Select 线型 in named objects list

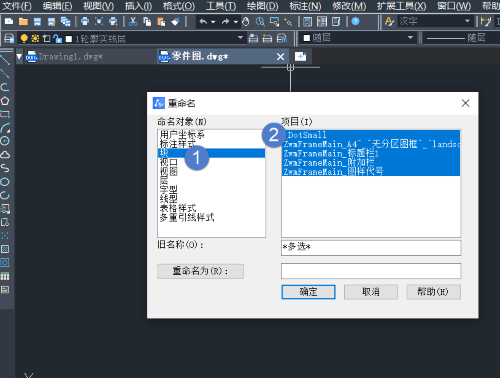(169, 199)
